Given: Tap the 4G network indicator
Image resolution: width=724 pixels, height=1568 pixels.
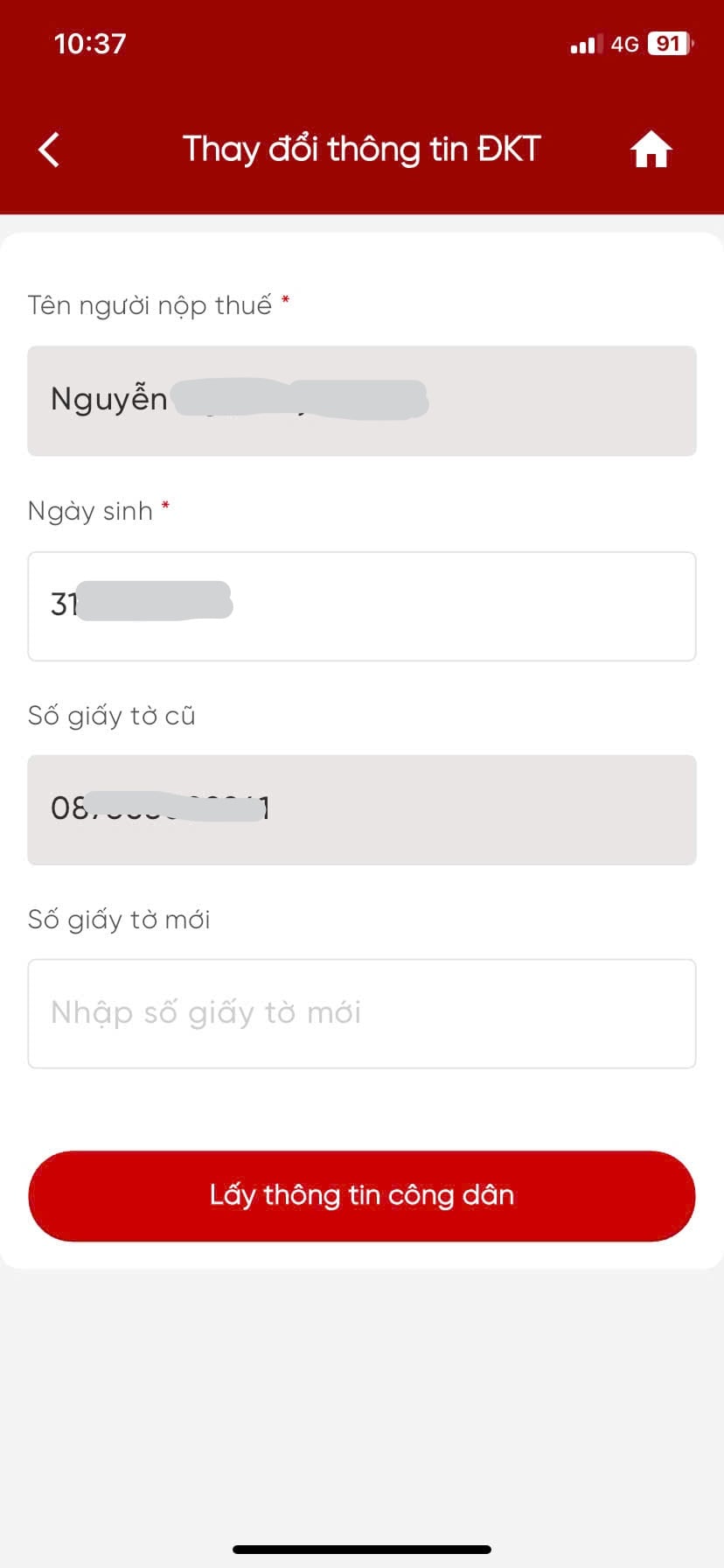Looking at the screenshot, I should tap(625, 44).
